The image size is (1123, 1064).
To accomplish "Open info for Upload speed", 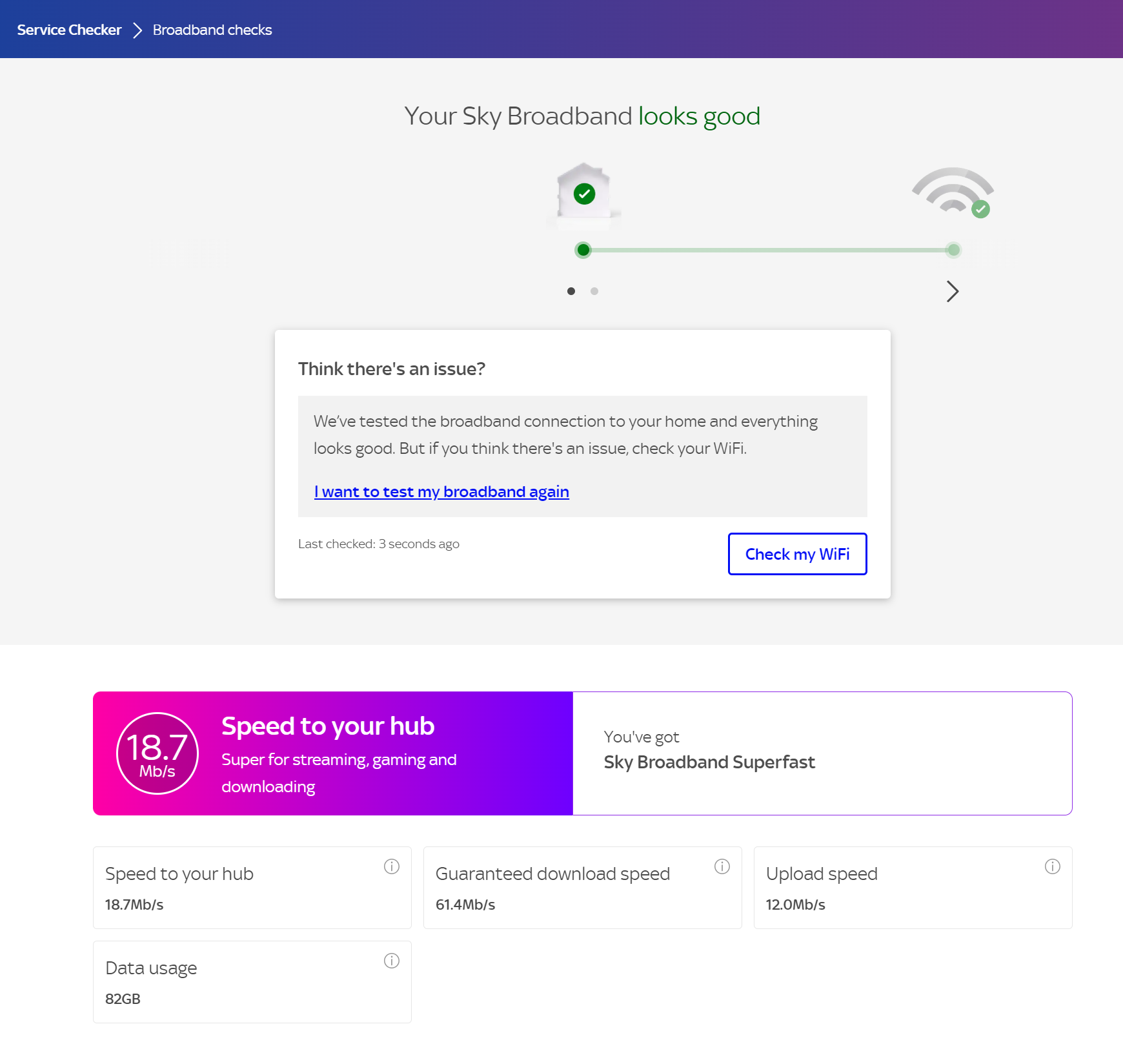I will [x=1053, y=866].
